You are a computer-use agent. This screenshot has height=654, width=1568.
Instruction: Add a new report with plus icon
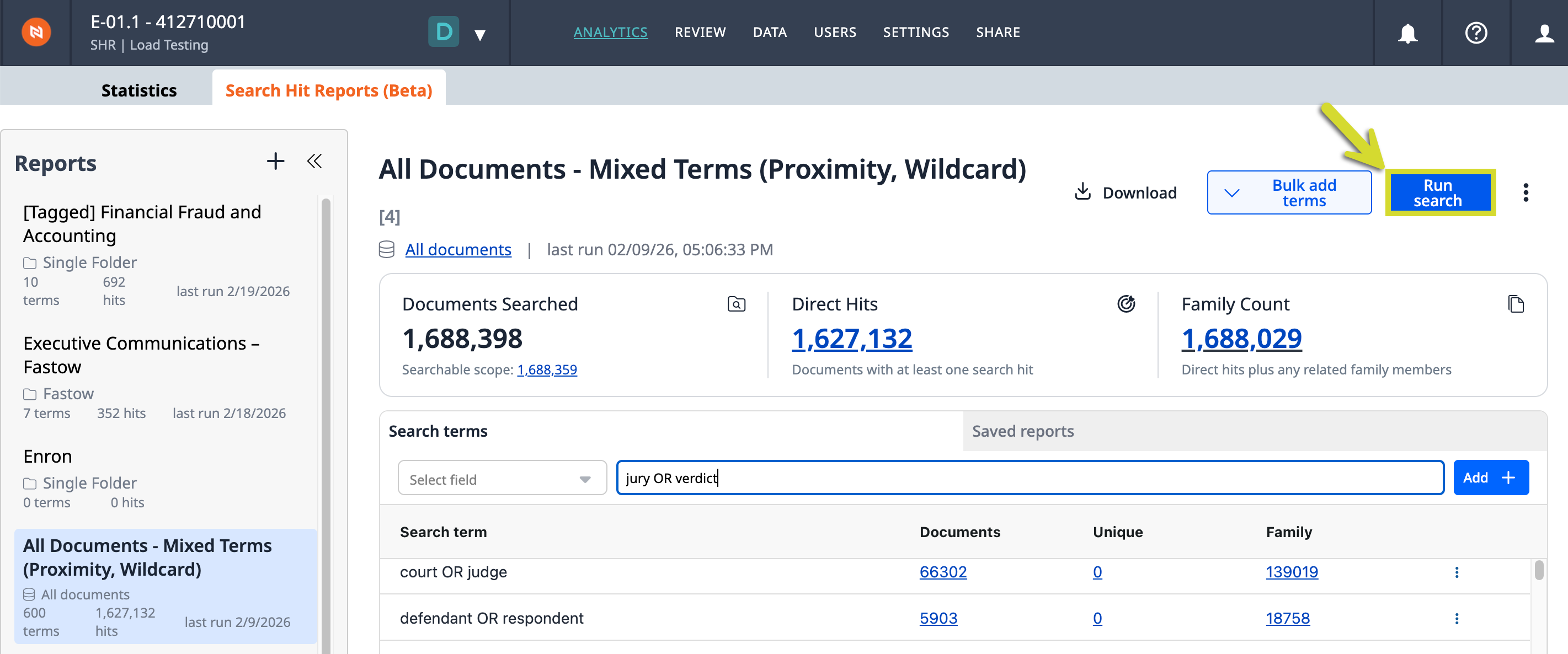pyautogui.click(x=275, y=161)
